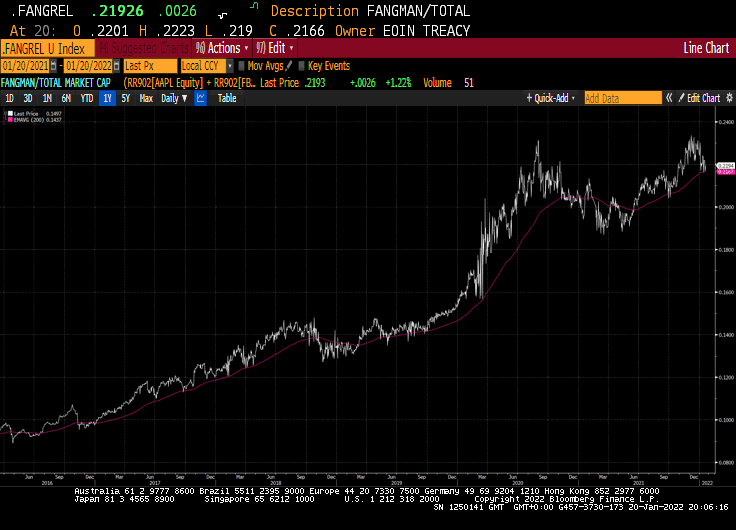
Task: Click the last price axis value label
Action: click(x=726, y=166)
